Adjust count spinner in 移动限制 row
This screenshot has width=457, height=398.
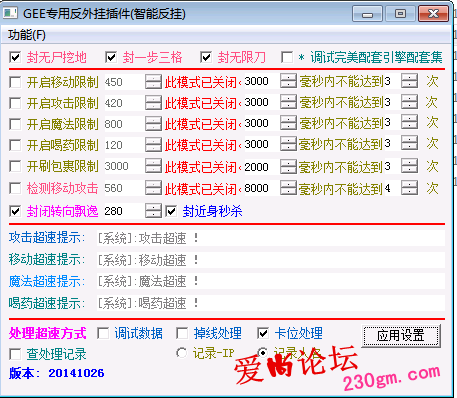(409, 81)
